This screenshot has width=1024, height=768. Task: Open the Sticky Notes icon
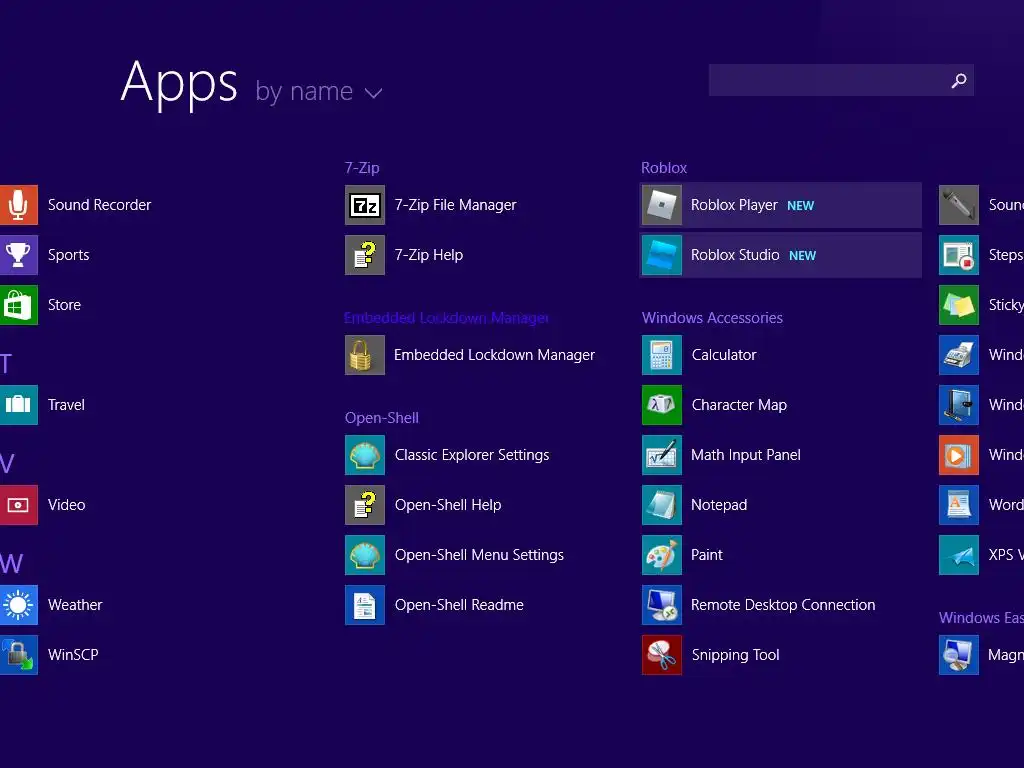pos(959,305)
